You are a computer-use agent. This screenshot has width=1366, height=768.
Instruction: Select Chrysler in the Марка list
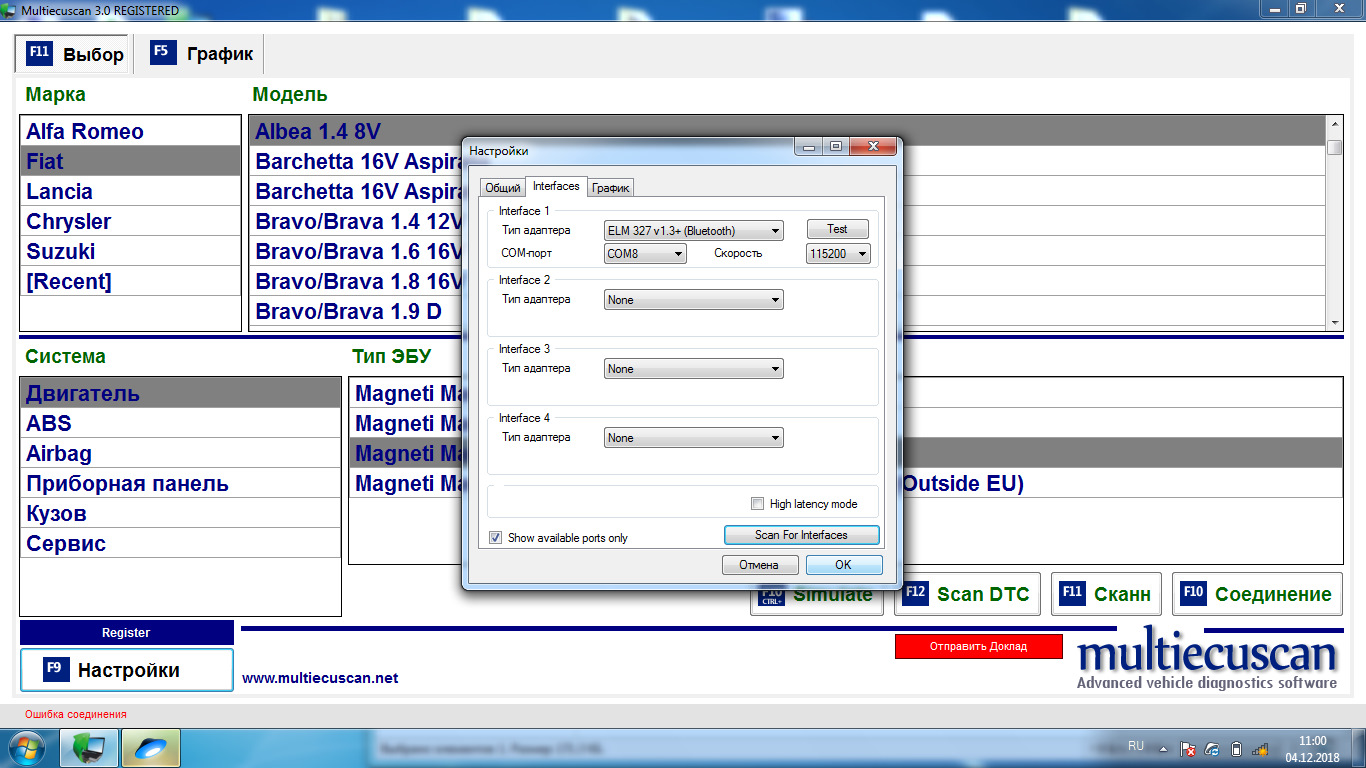(x=130, y=221)
